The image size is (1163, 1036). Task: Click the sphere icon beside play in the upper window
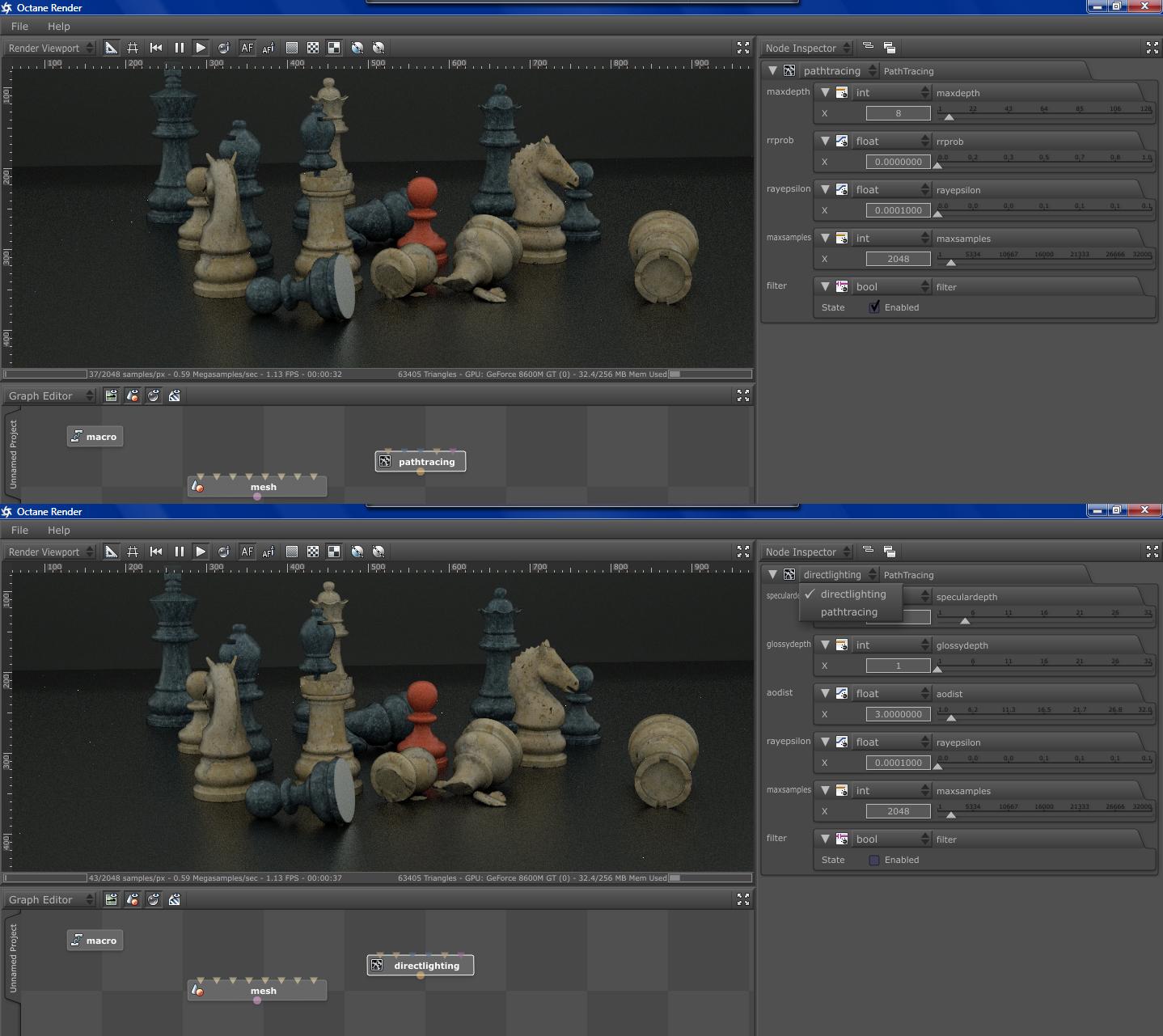[x=224, y=48]
